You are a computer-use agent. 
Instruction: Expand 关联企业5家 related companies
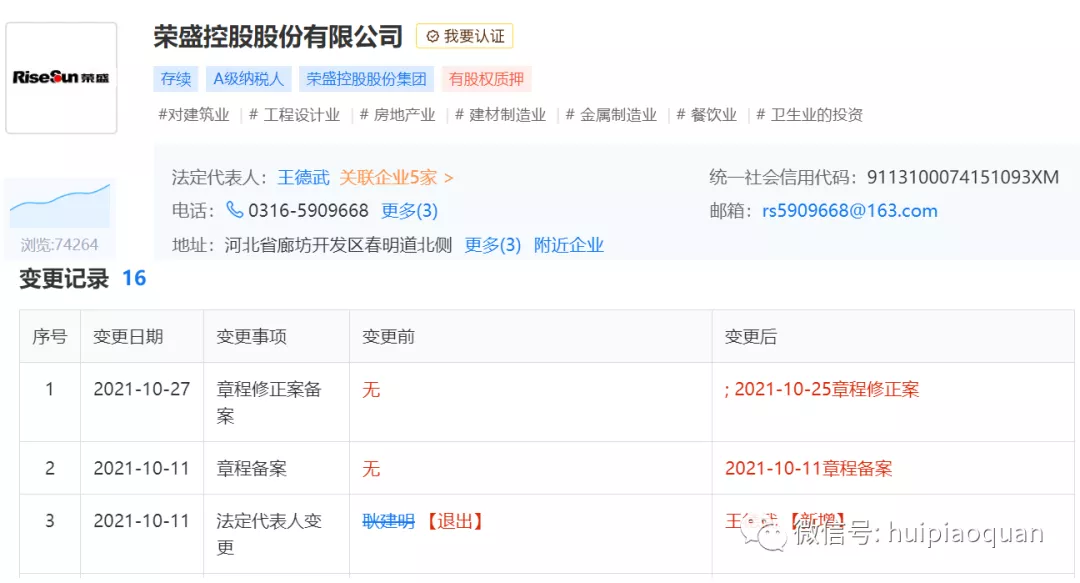pos(396,177)
